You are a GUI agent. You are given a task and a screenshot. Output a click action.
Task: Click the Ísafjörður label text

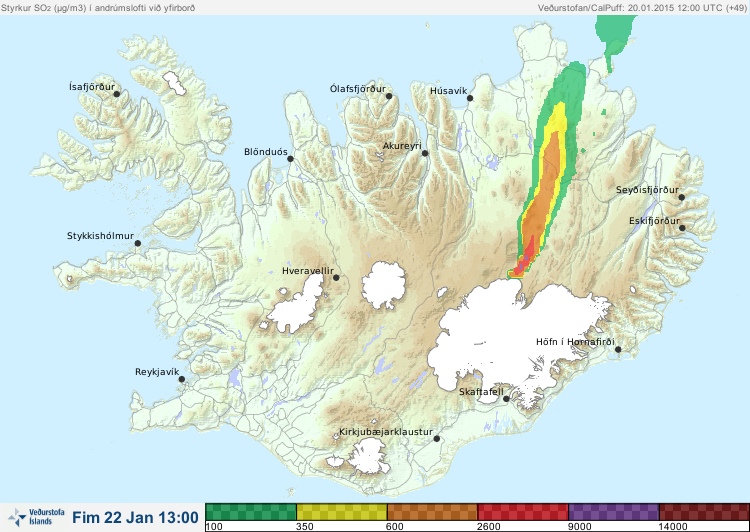tap(92, 87)
